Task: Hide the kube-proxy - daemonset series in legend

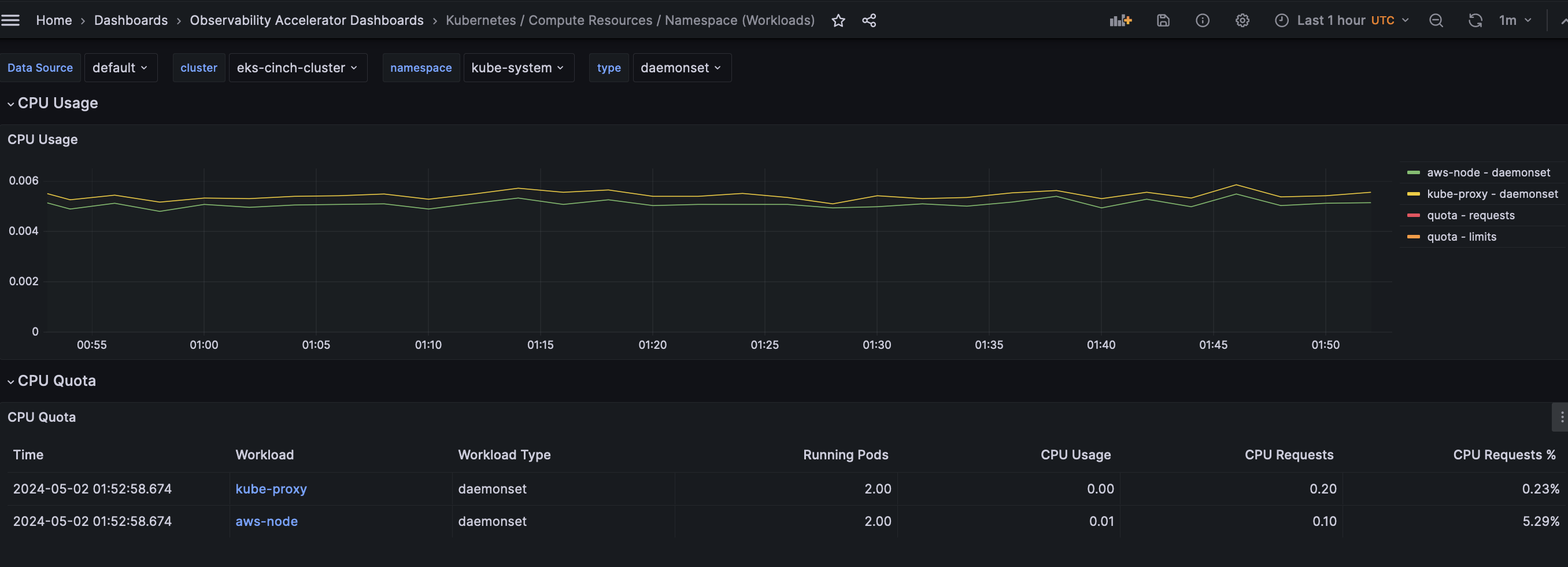Action: coord(1492,194)
